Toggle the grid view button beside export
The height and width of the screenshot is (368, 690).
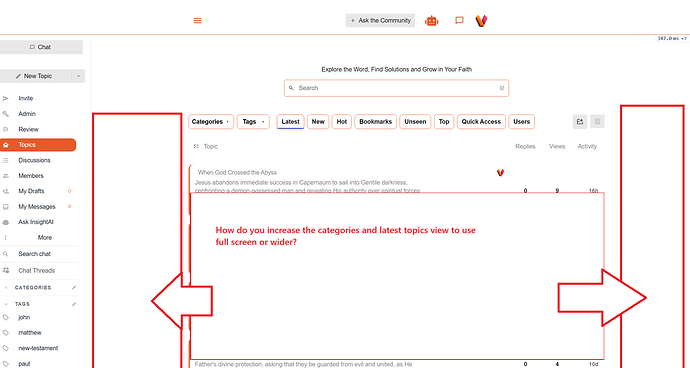[597, 121]
